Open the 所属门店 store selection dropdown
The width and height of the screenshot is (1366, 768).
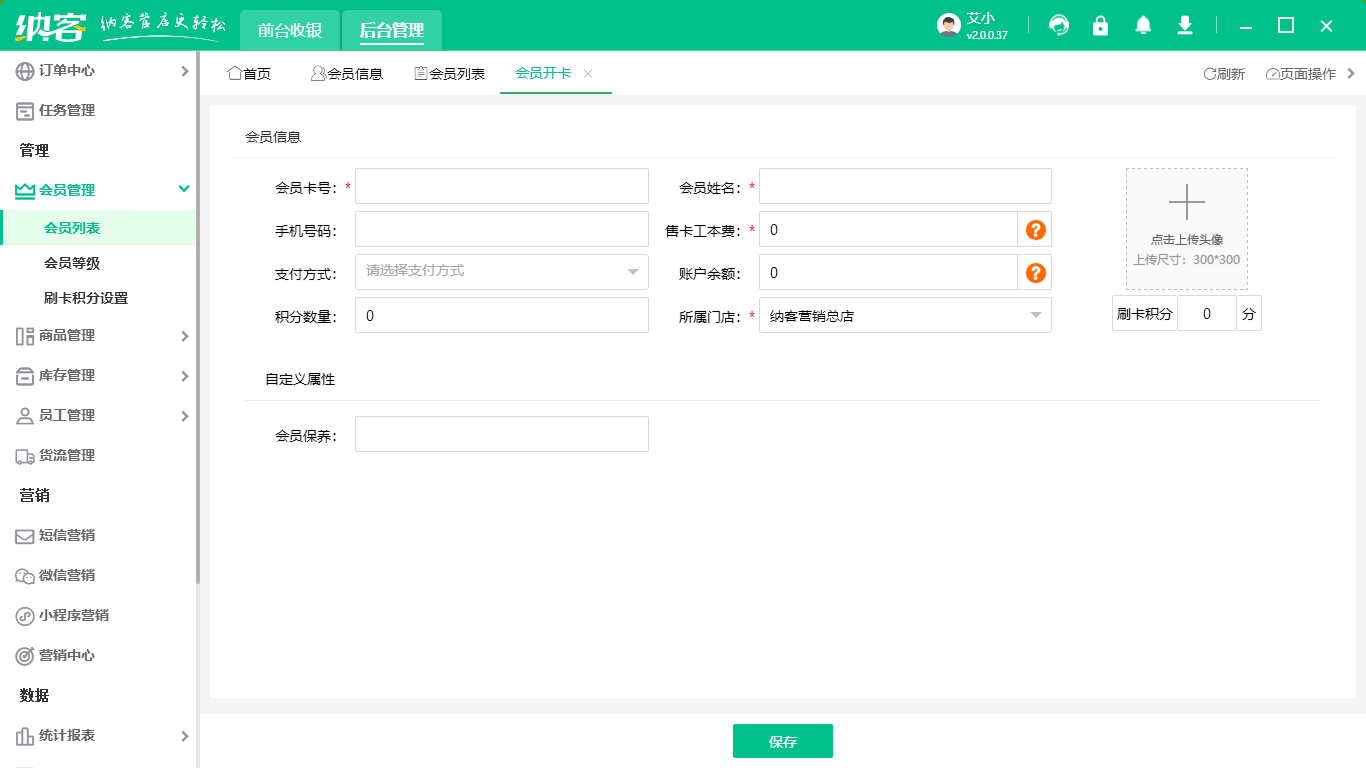click(x=904, y=315)
